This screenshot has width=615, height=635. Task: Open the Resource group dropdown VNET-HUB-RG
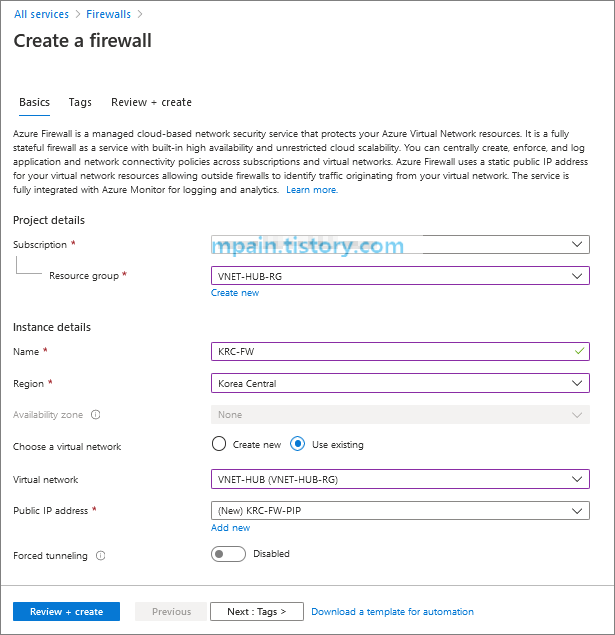tap(400, 276)
